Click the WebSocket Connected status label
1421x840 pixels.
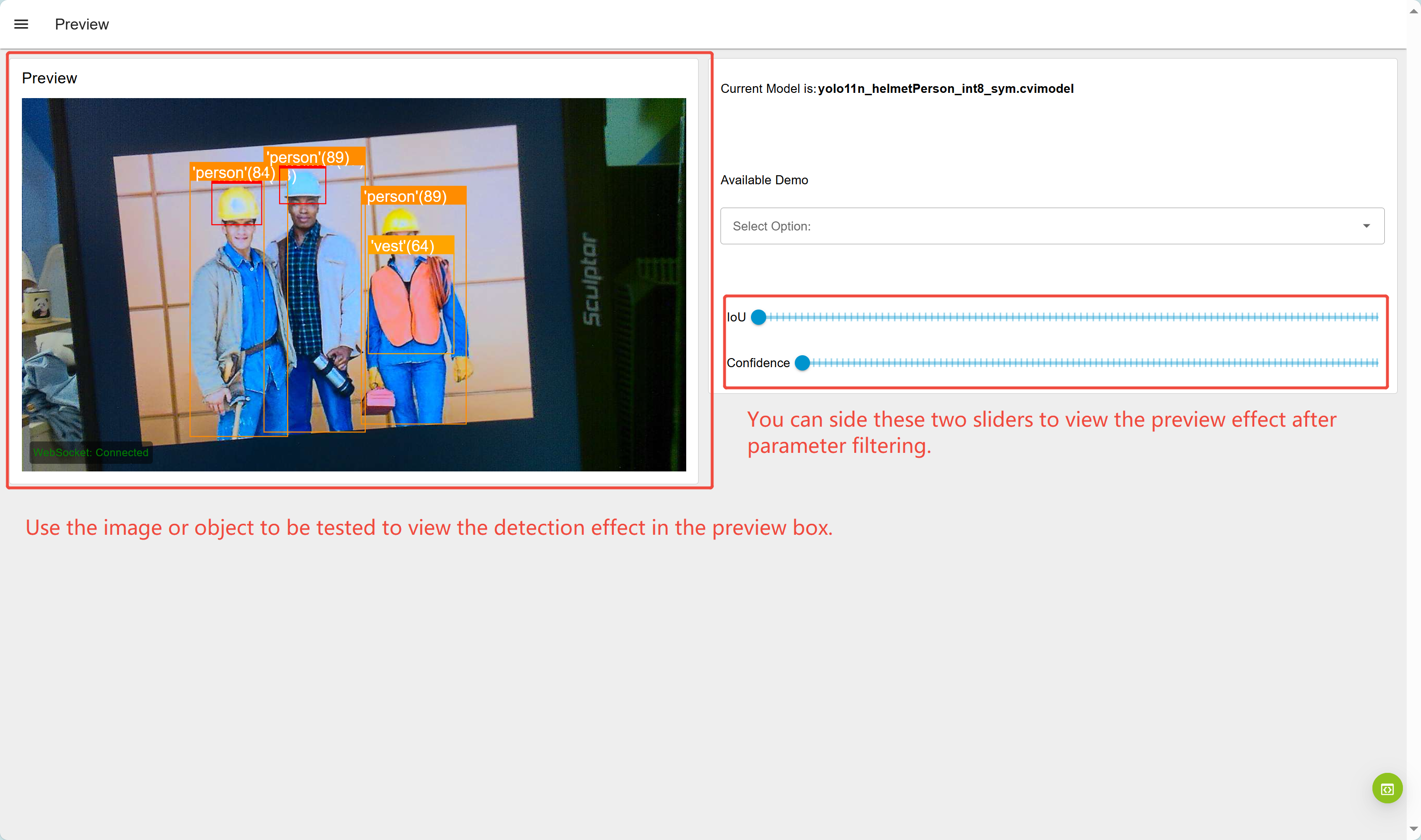click(x=90, y=452)
